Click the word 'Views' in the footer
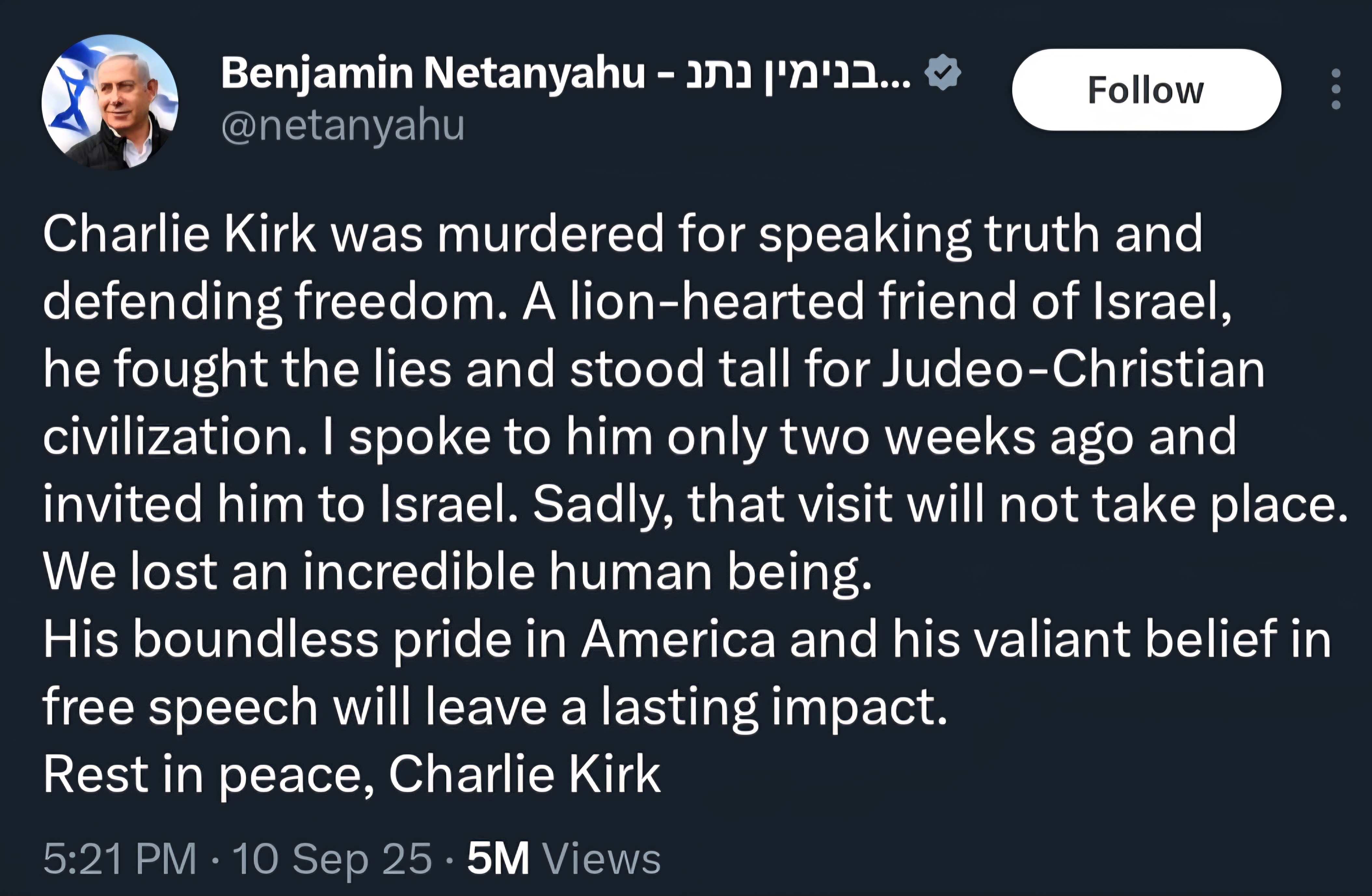The image size is (1372, 896). pyautogui.click(x=602, y=859)
